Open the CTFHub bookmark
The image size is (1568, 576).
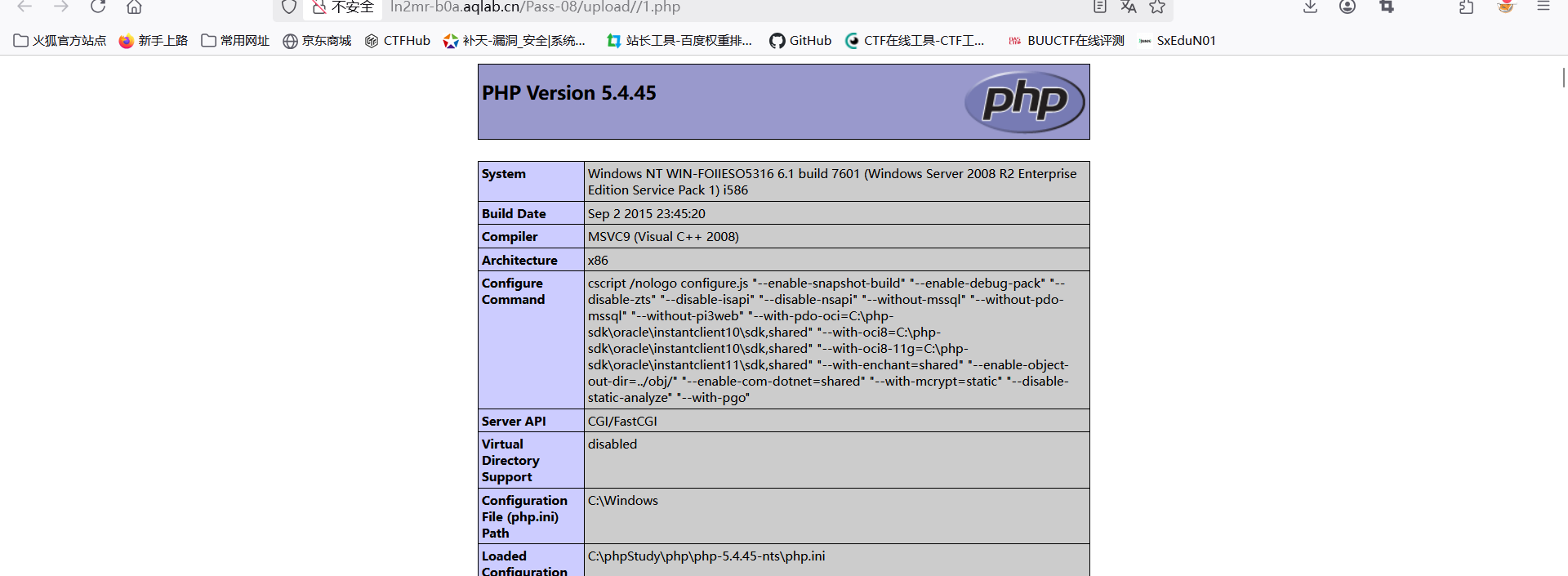click(x=398, y=41)
